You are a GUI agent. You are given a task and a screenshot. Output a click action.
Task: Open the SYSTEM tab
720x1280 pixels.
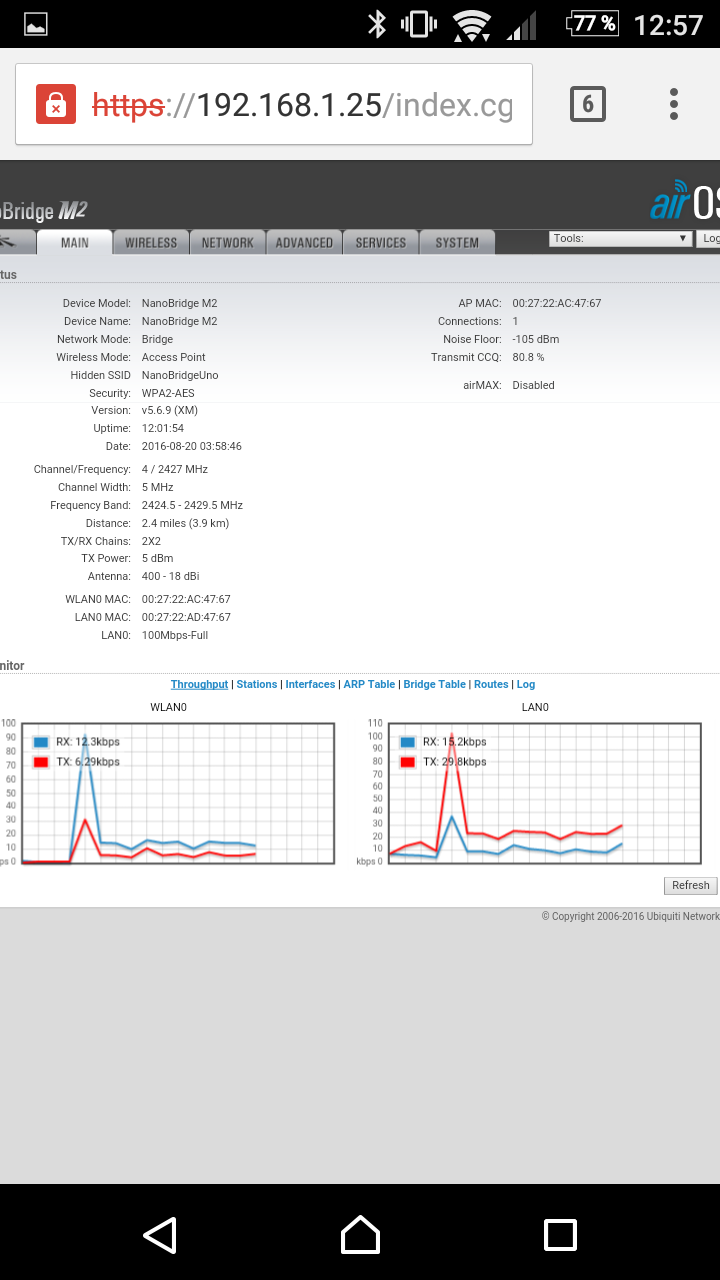tap(457, 242)
